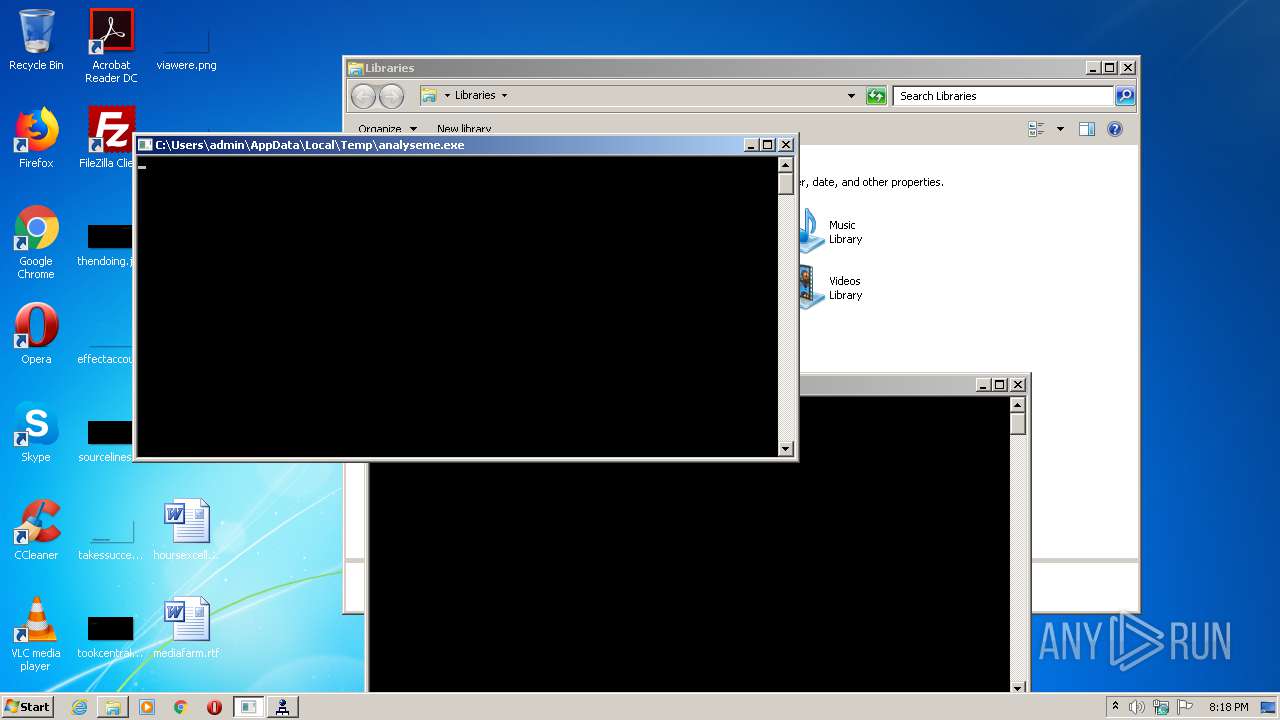
Task: Show hidden tray icons arrow
Action: 1116,707
